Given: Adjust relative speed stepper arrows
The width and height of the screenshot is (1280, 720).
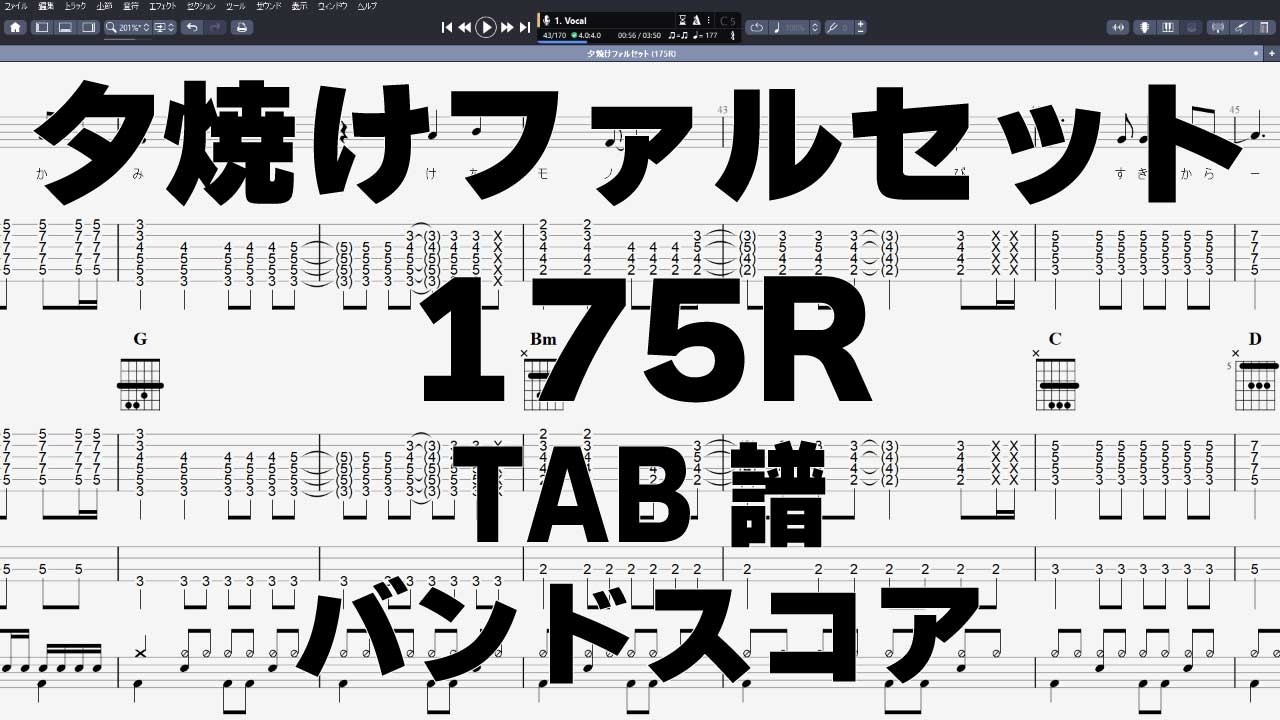Looking at the screenshot, I should [815, 27].
